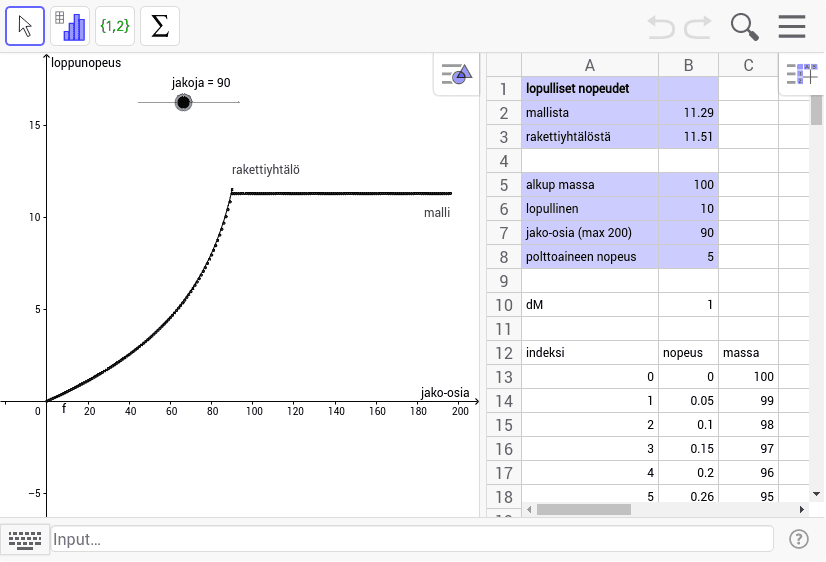Open the Sum sigma tool

(x=160, y=26)
